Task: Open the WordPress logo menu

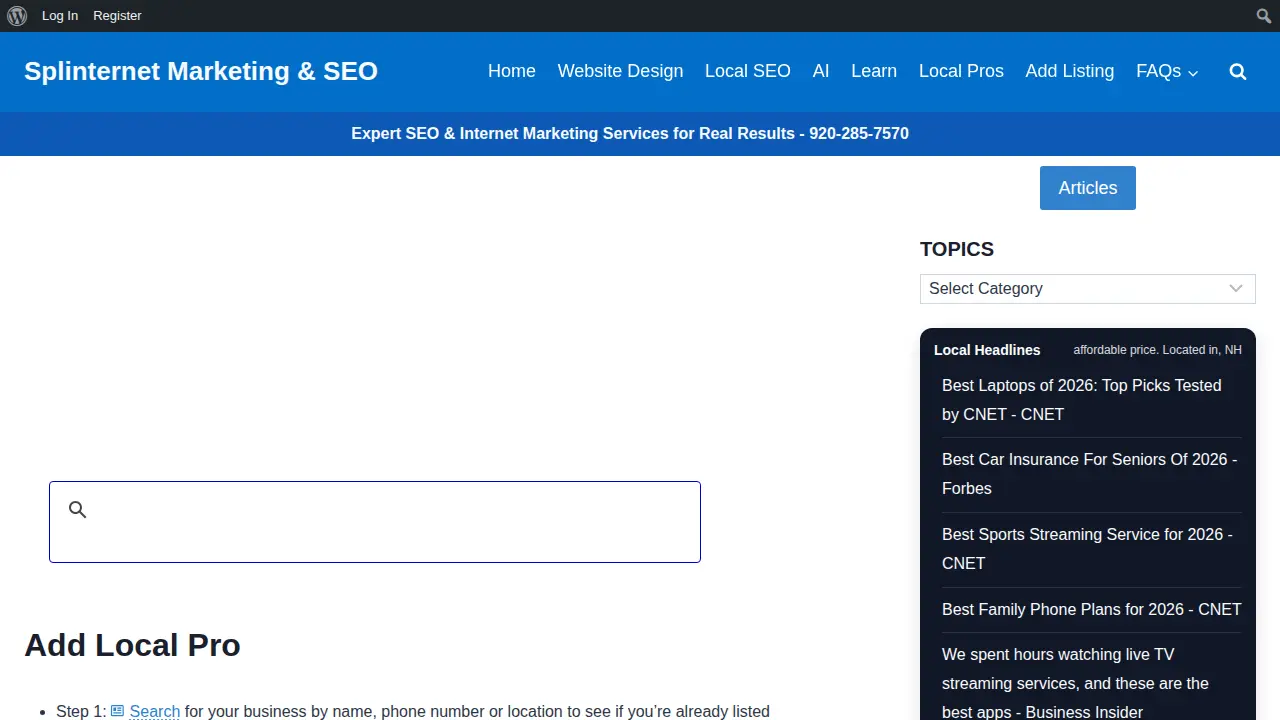Action: pyautogui.click(x=17, y=16)
